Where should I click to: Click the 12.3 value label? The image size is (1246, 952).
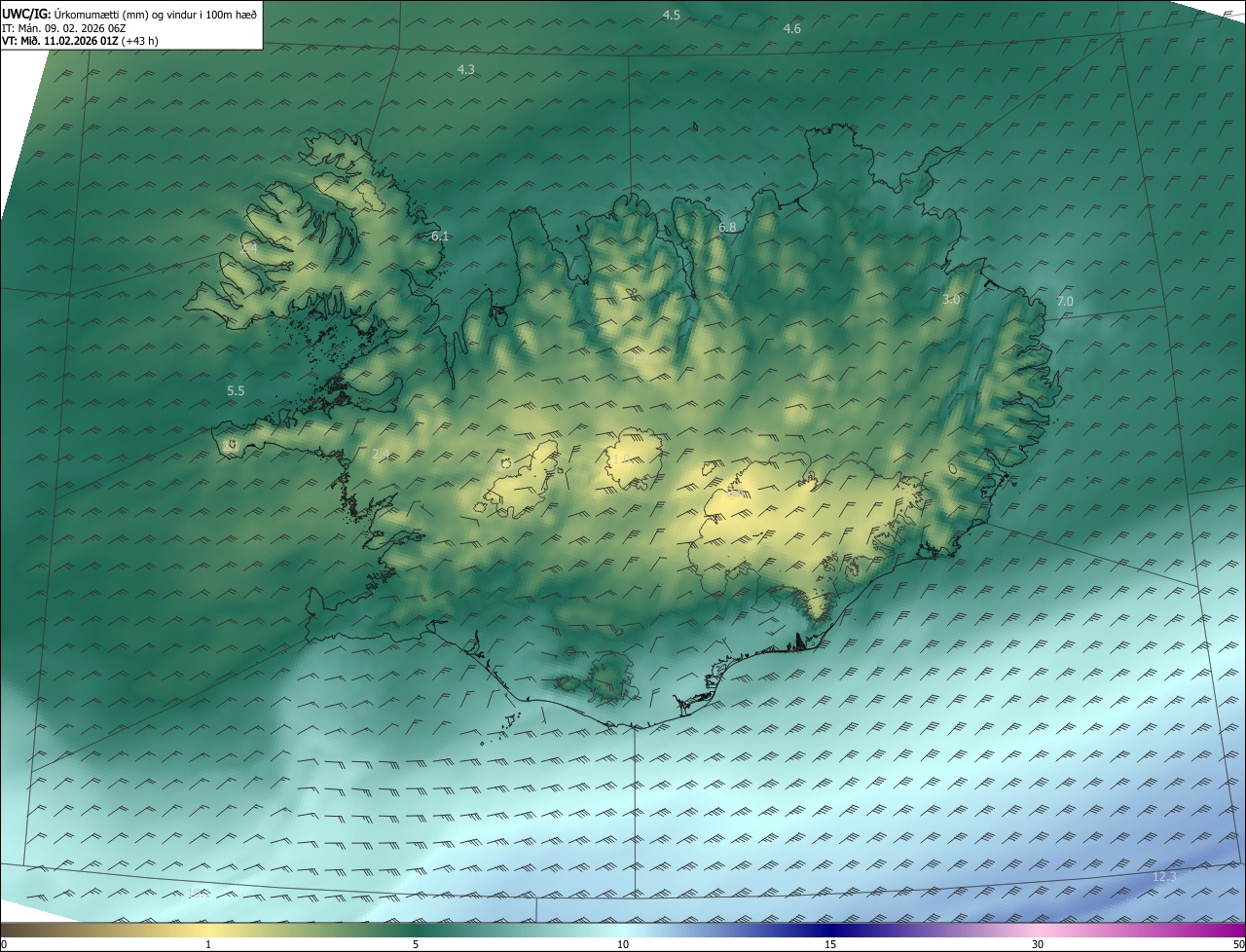(1164, 877)
